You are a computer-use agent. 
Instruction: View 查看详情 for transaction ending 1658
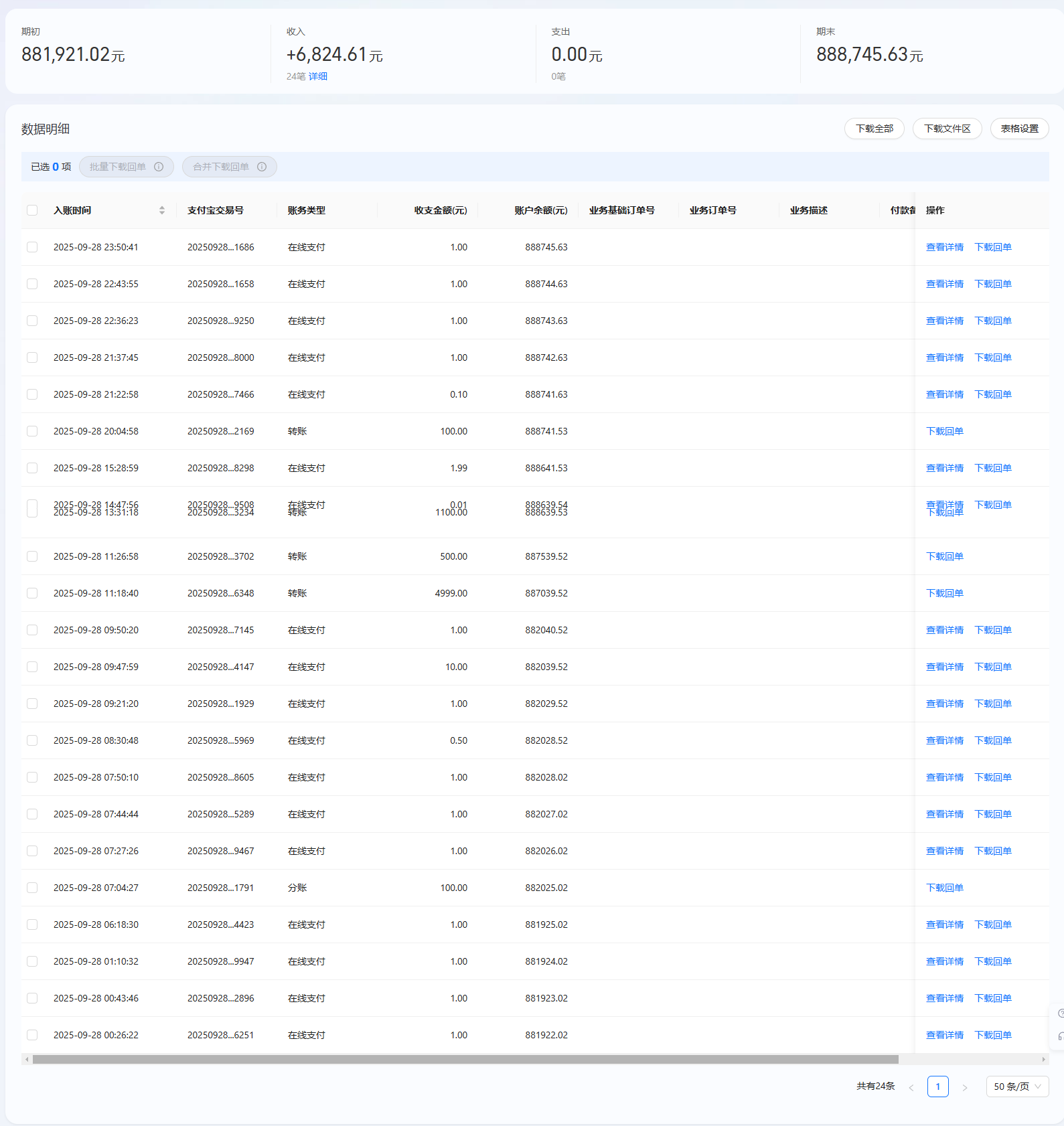944,284
